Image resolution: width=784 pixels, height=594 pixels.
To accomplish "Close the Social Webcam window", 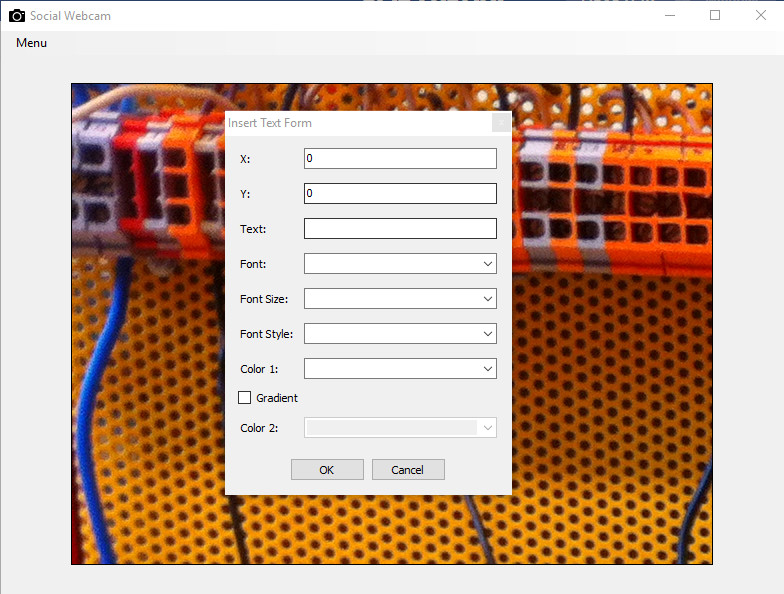I will (760, 16).
